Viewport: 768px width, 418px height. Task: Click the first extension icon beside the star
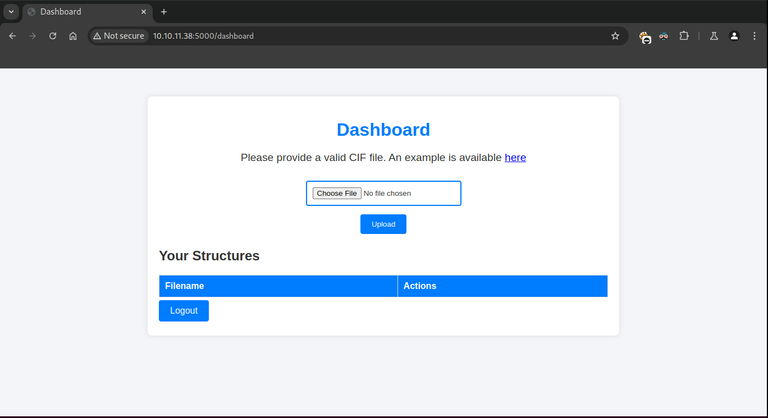tap(645, 37)
